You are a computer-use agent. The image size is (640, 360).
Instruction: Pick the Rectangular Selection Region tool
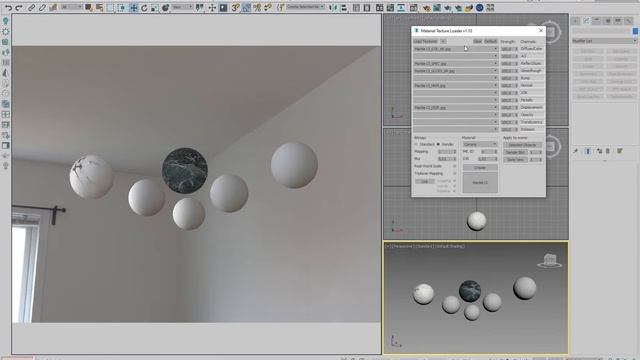click(x=110, y=7)
